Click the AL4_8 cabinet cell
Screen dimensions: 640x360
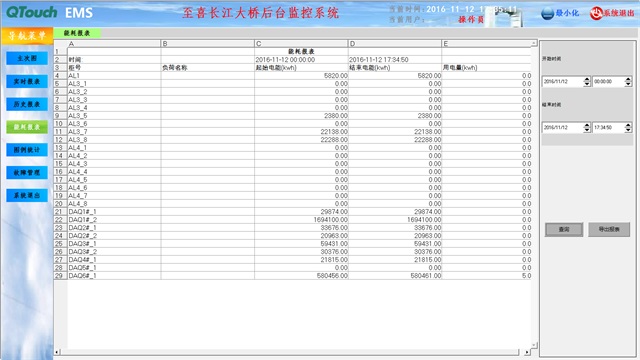[114, 204]
